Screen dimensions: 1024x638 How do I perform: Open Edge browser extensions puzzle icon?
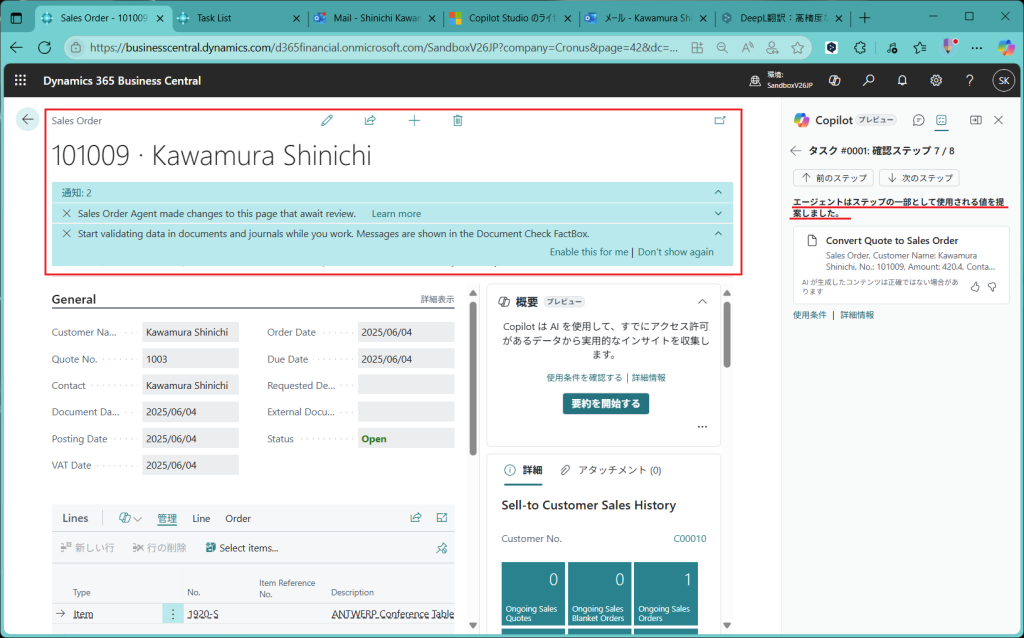[x=860, y=48]
